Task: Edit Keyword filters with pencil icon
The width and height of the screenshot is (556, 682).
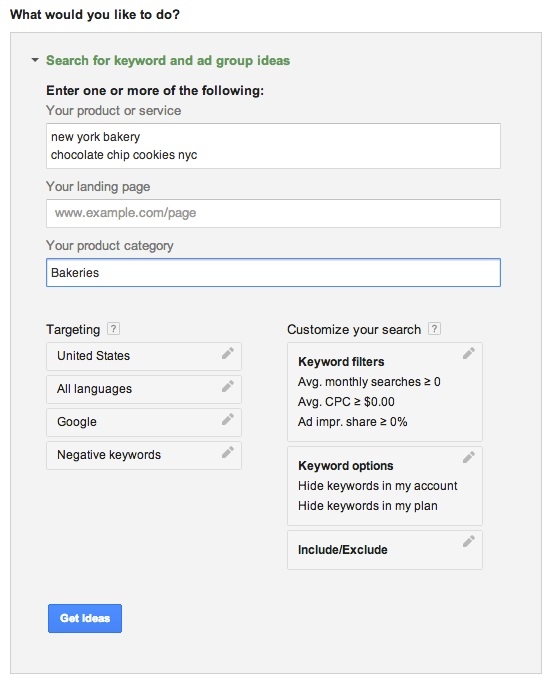Action: click(x=469, y=353)
